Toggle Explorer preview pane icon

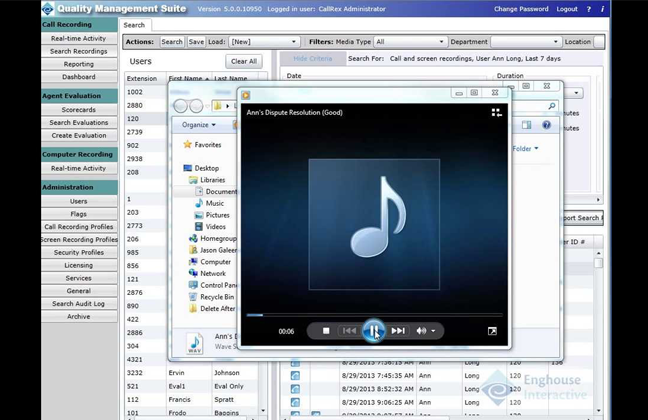(x=526, y=125)
